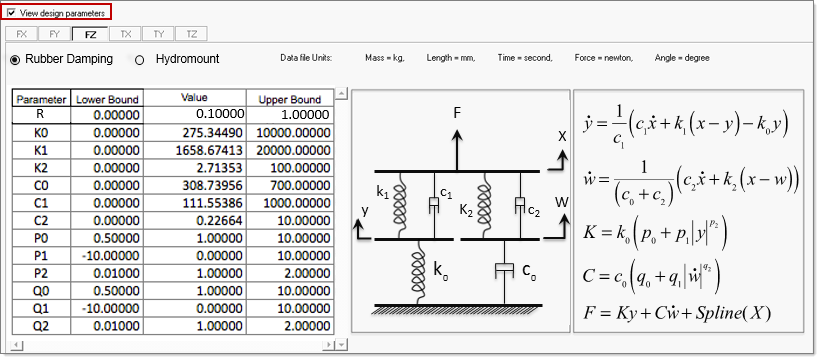Viewport: 820px width, 360px height.
Task: Click the P1 lower bound -10.00000
Action: coord(107,256)
